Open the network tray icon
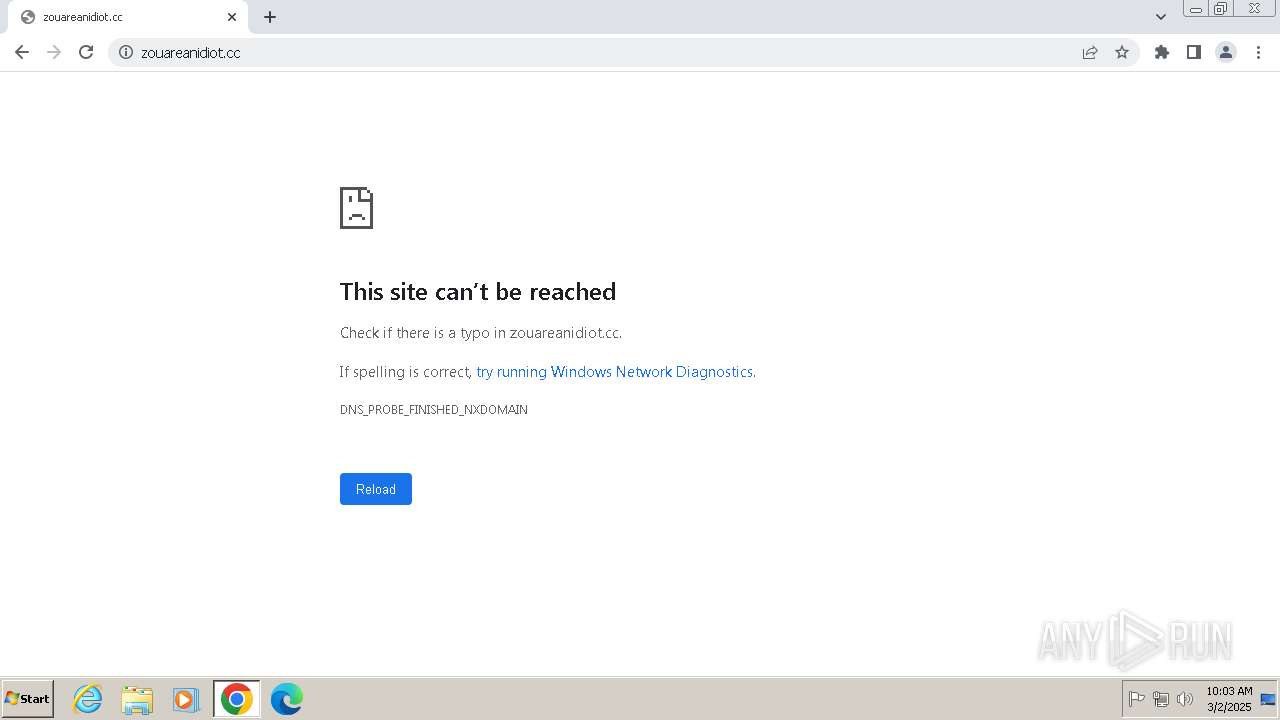 [x=1161, y=699]
